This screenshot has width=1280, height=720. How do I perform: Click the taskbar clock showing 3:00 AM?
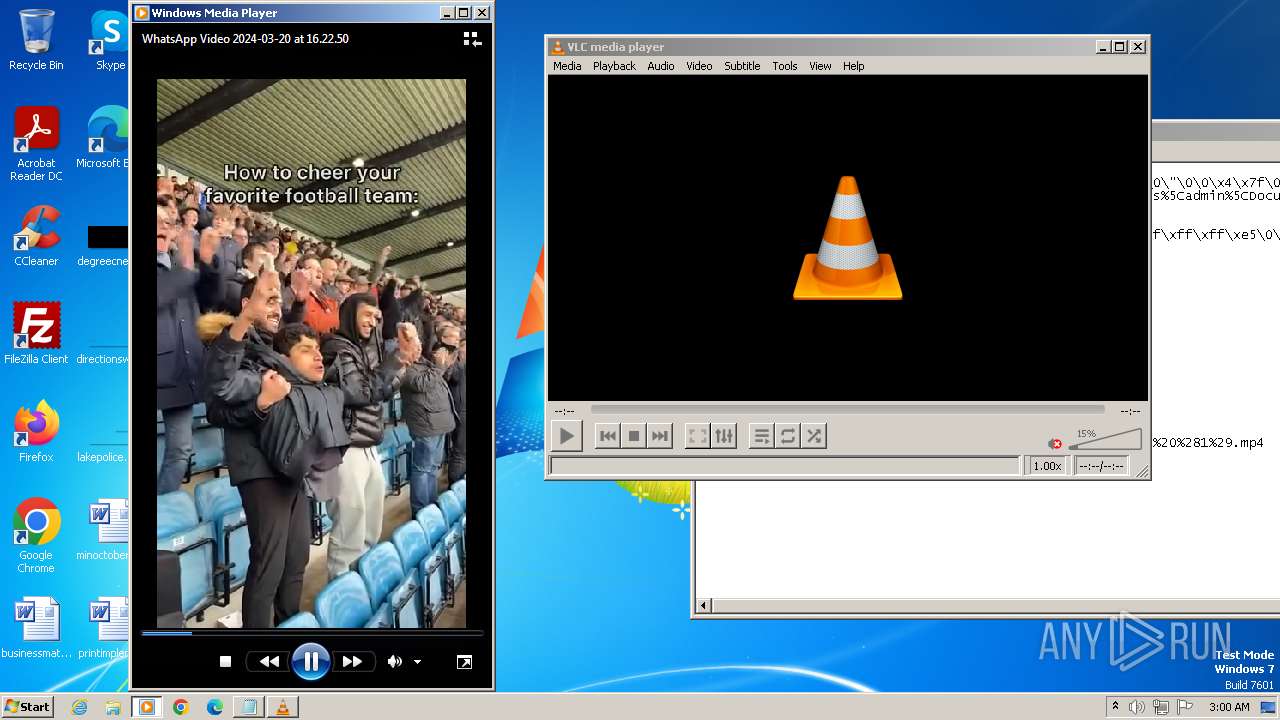pos(1229,707)
